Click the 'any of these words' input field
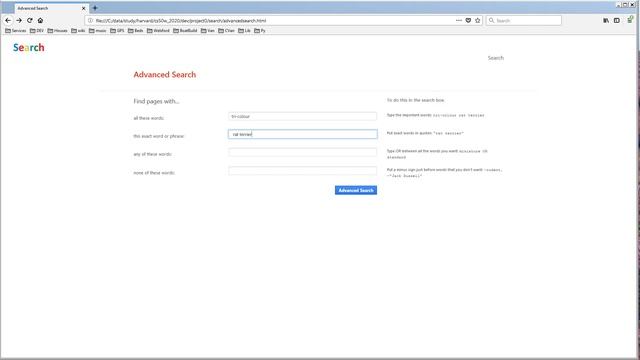The image size is (640, 360). point(302,152)
